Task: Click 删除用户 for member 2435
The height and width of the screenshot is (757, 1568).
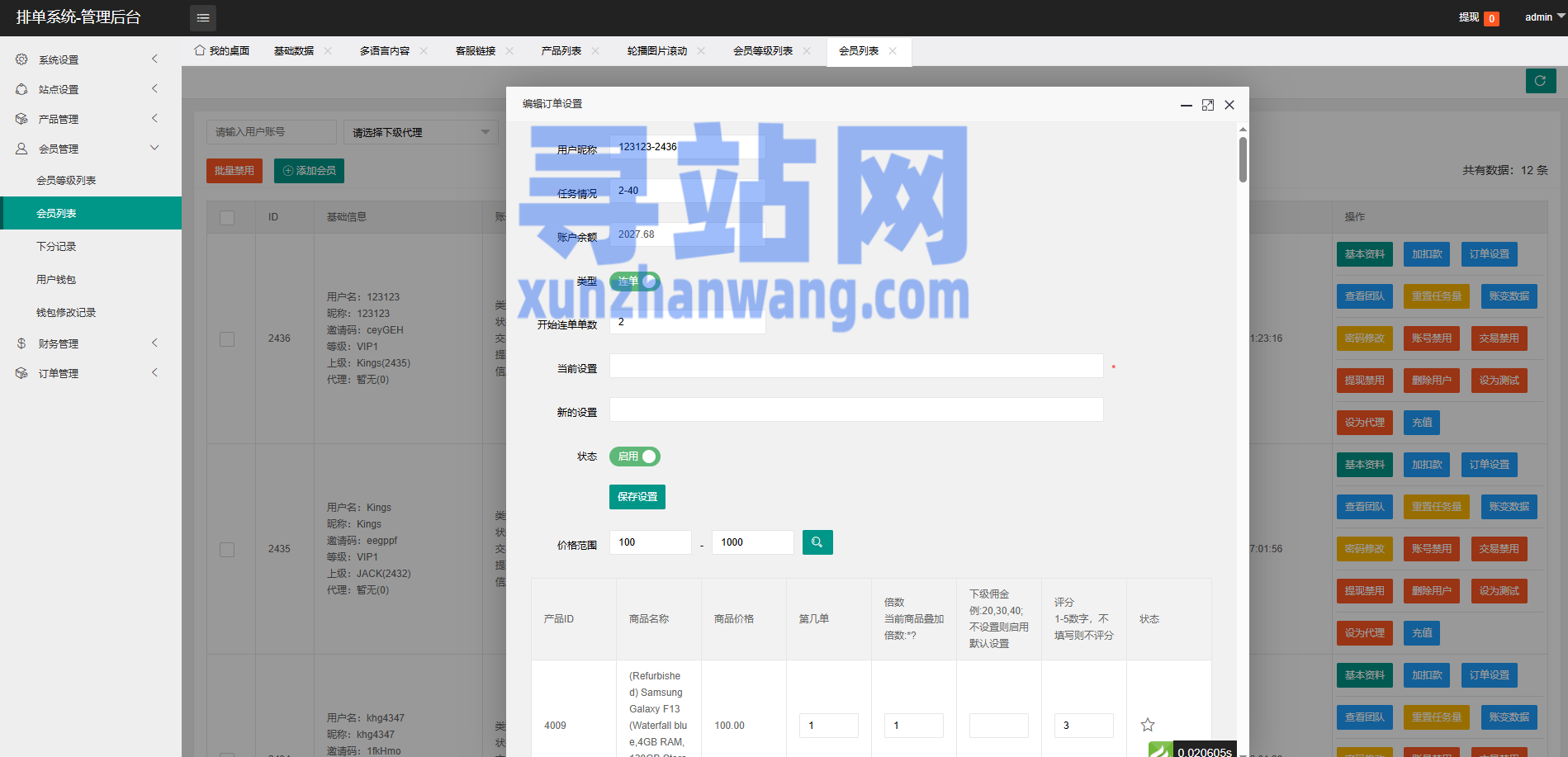Action: click(x=1432, y=591)
